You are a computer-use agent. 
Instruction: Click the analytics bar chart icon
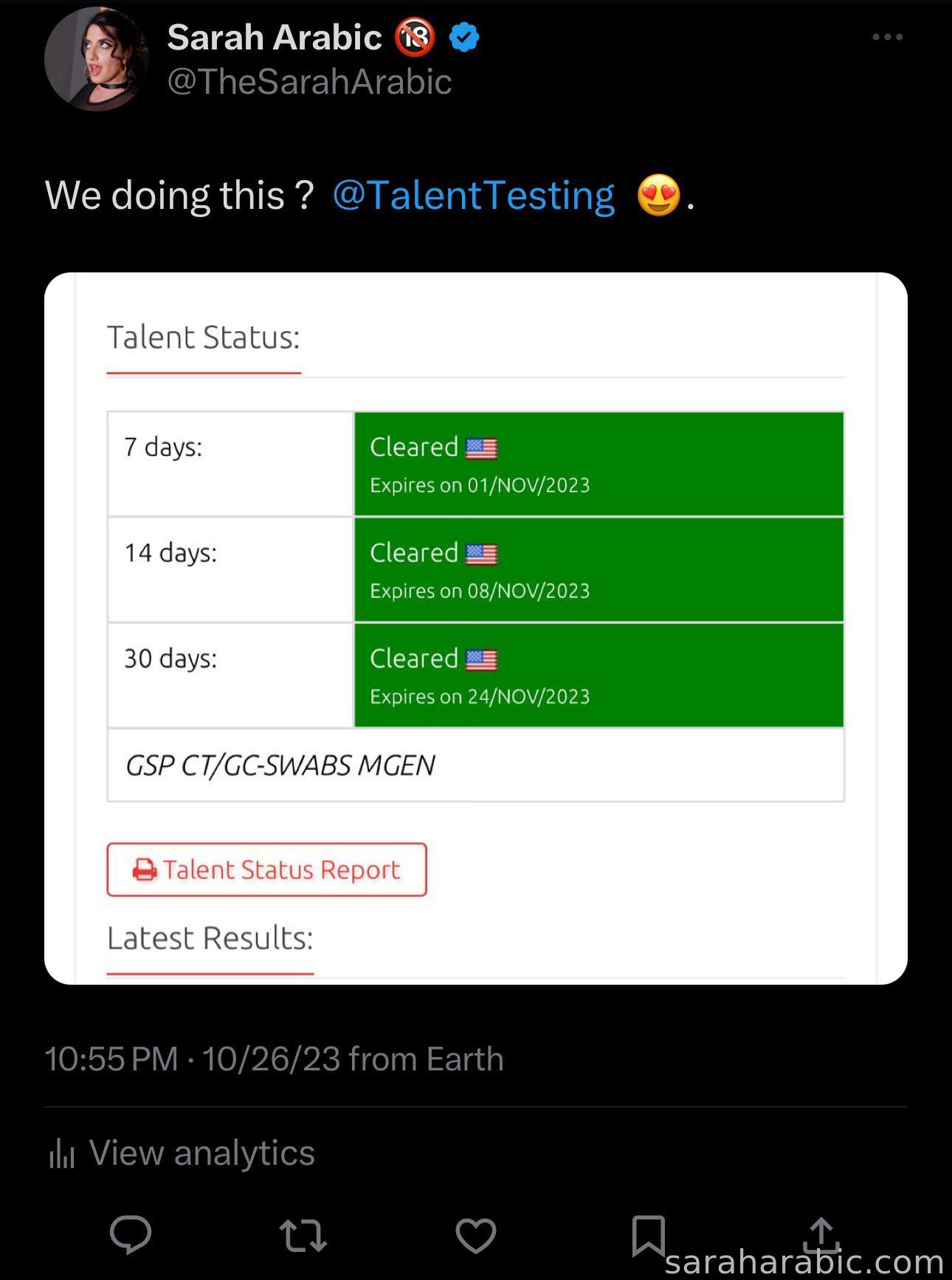click(x=62, y=1153)
